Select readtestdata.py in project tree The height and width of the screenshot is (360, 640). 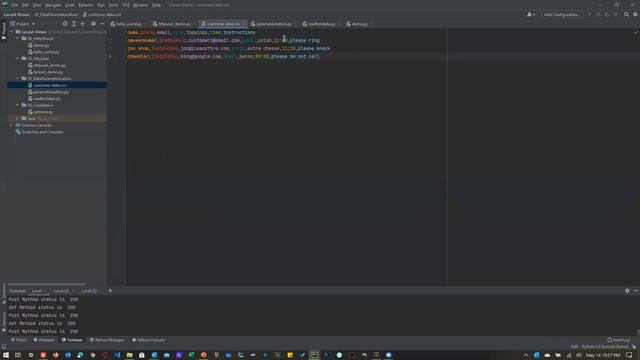point(44,99)
